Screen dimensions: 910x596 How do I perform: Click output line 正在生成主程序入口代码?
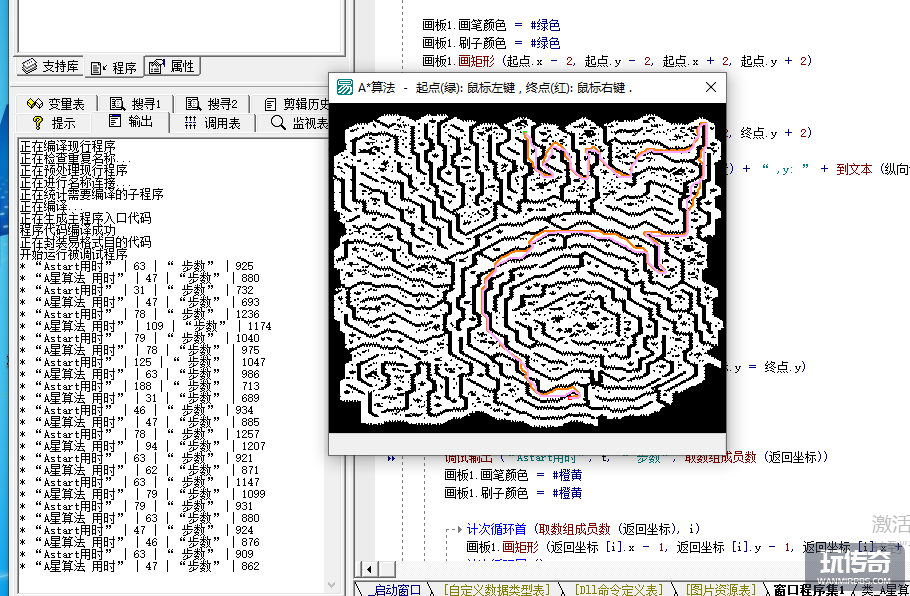[85, 218]
